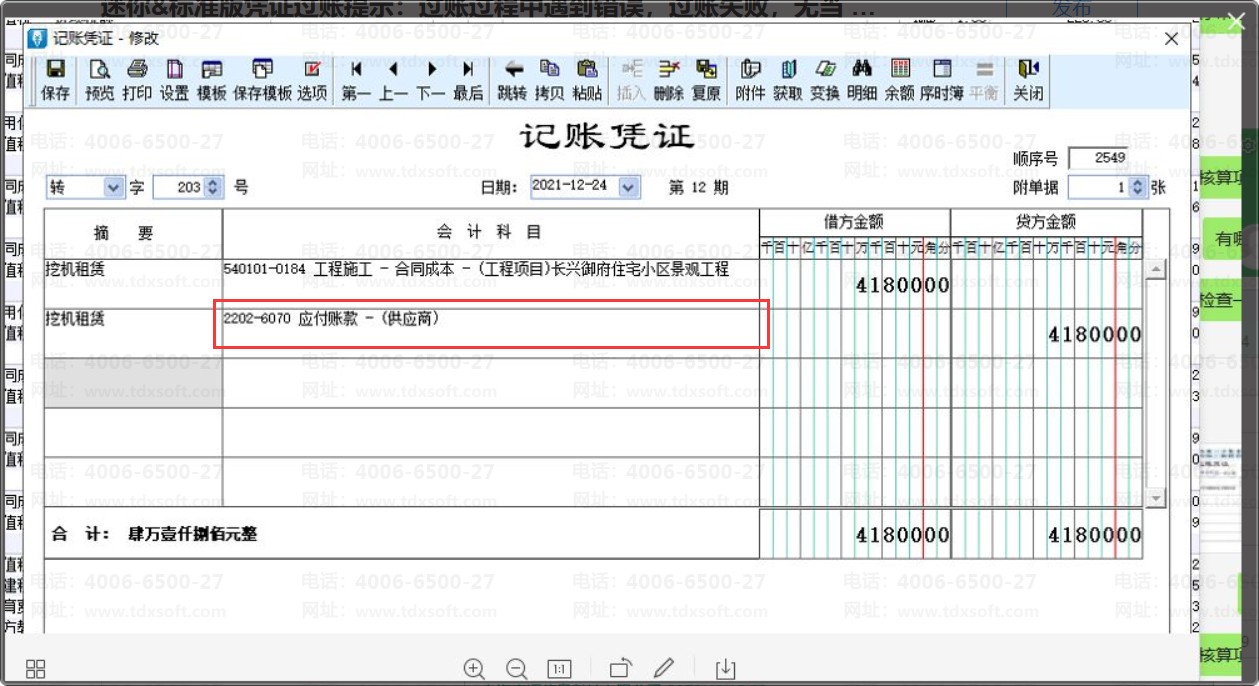Click the 贷方金额 column header
This screenshot has height=686, width=1259.
point(1046,222)
